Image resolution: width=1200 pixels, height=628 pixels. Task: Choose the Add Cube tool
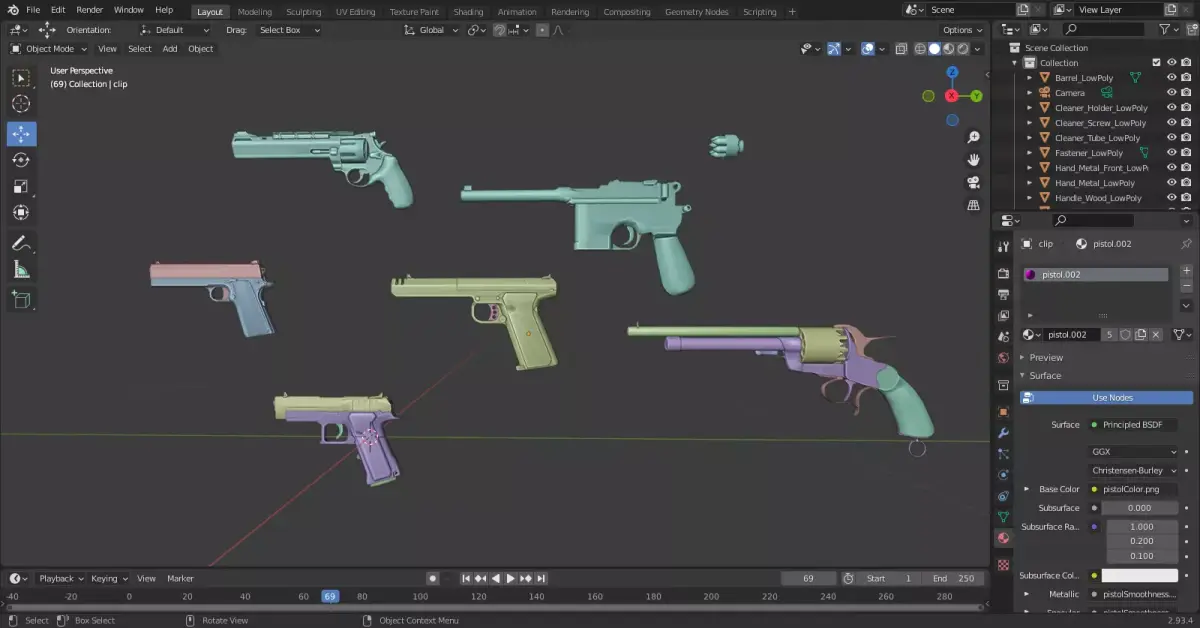[21, 299]
